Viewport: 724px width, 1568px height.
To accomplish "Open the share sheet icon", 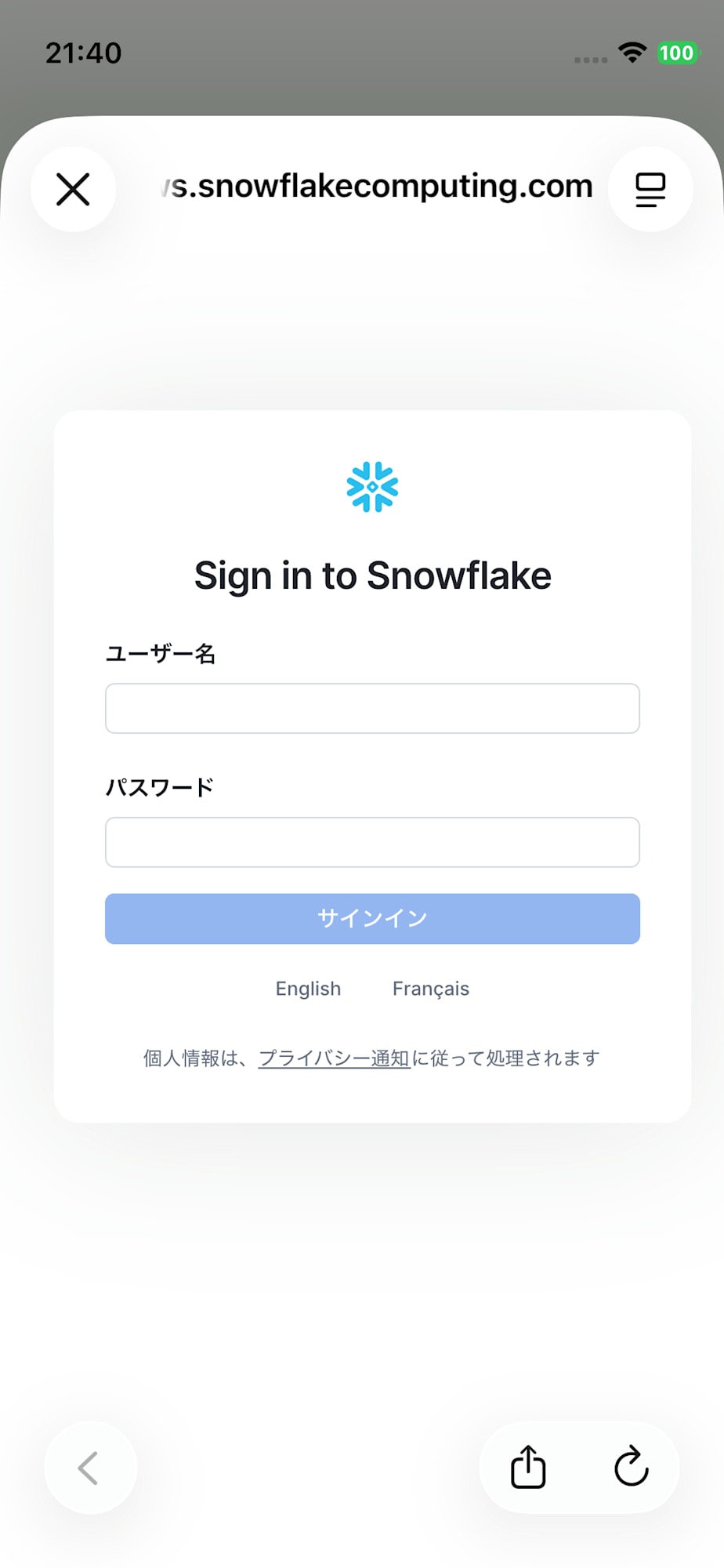I will coord(528,1467).
